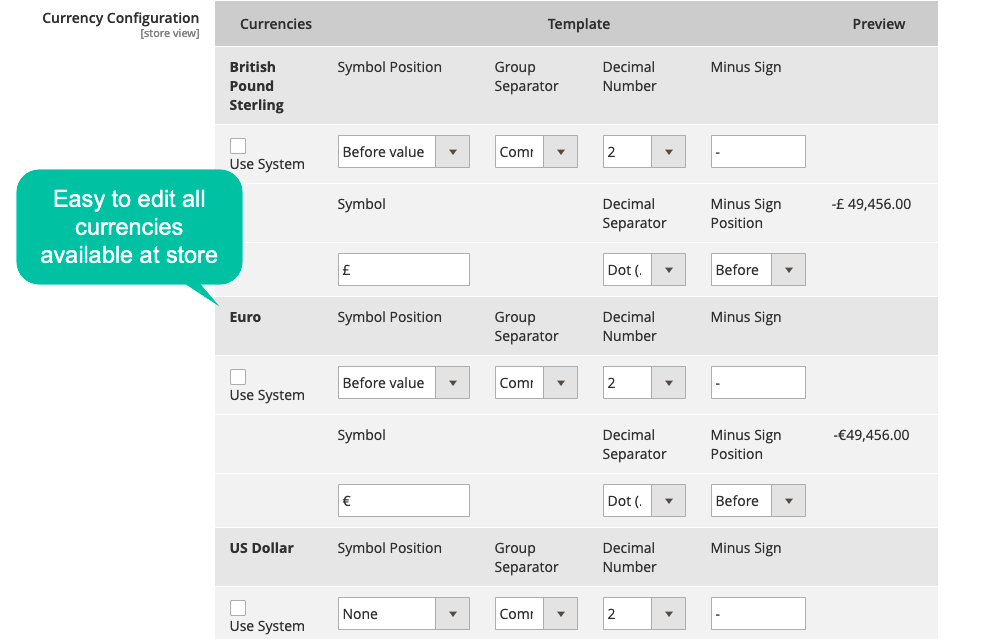The width and height of the screenshot is (983, 639).
Task: Expand Euro Decimal Separator dropdown
Action: pos(644,501)
